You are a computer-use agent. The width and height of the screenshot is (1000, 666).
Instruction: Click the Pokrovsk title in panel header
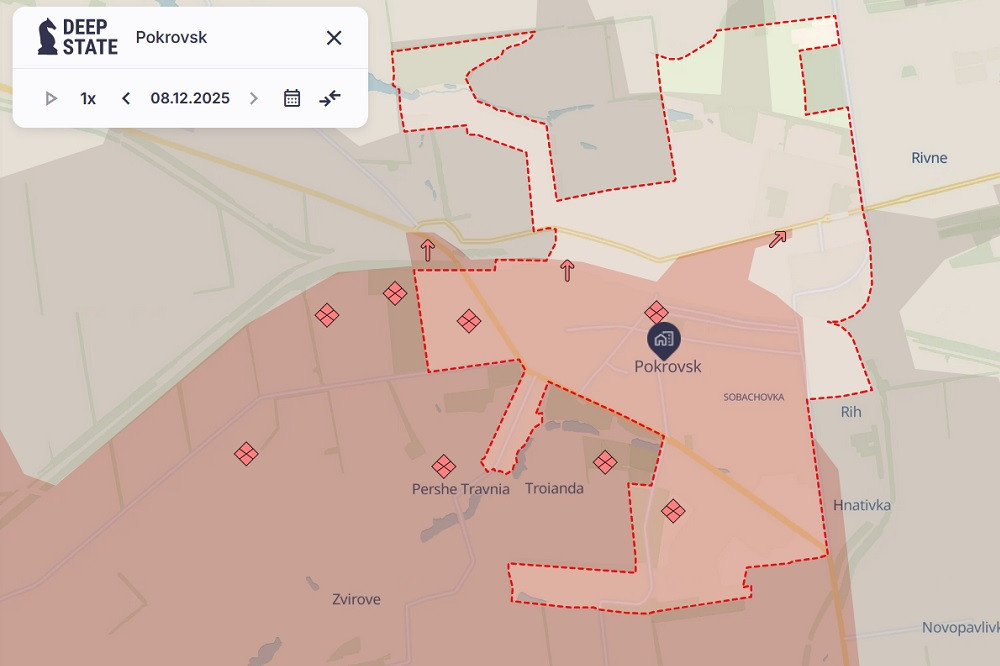pyautogui.click(x=171, y=38)
